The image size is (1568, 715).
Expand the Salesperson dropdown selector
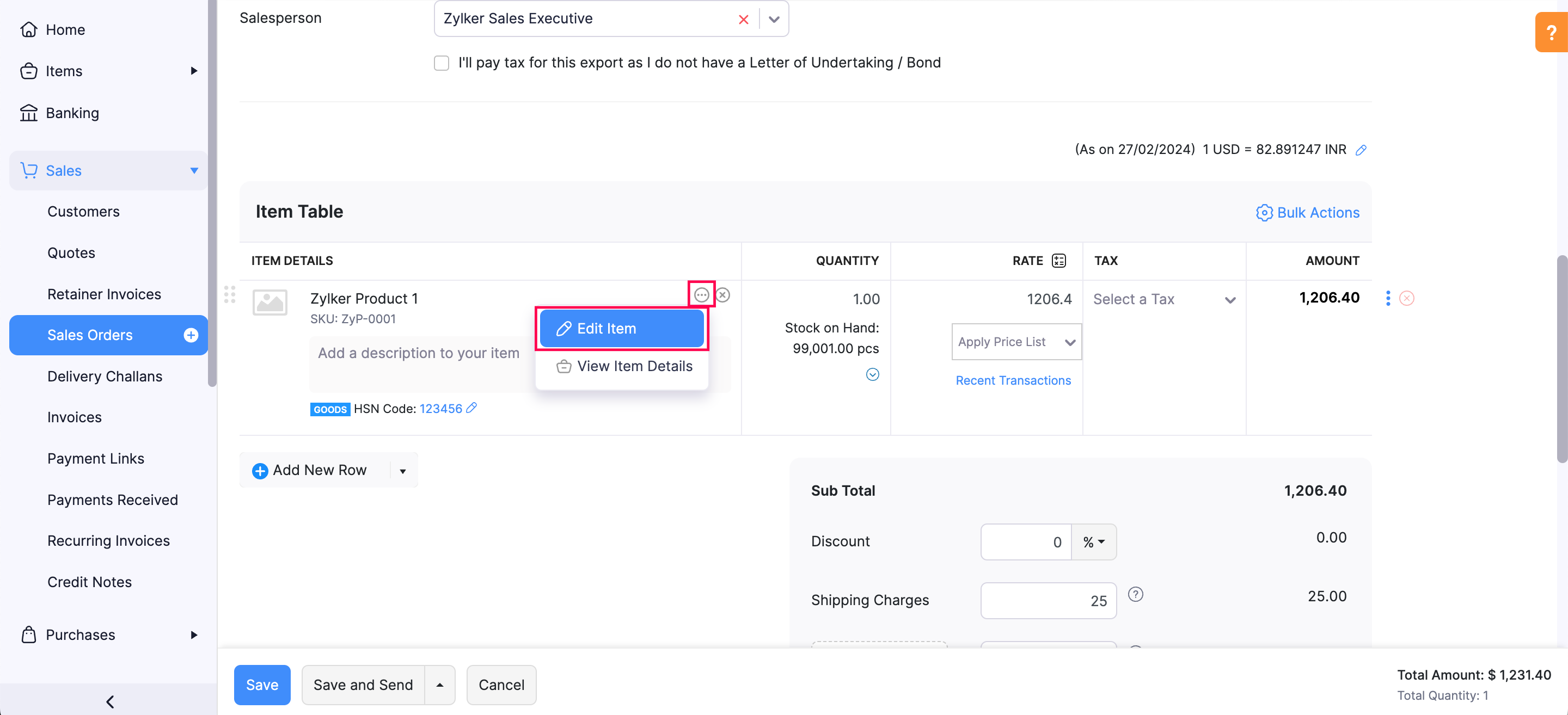[774, 18]
